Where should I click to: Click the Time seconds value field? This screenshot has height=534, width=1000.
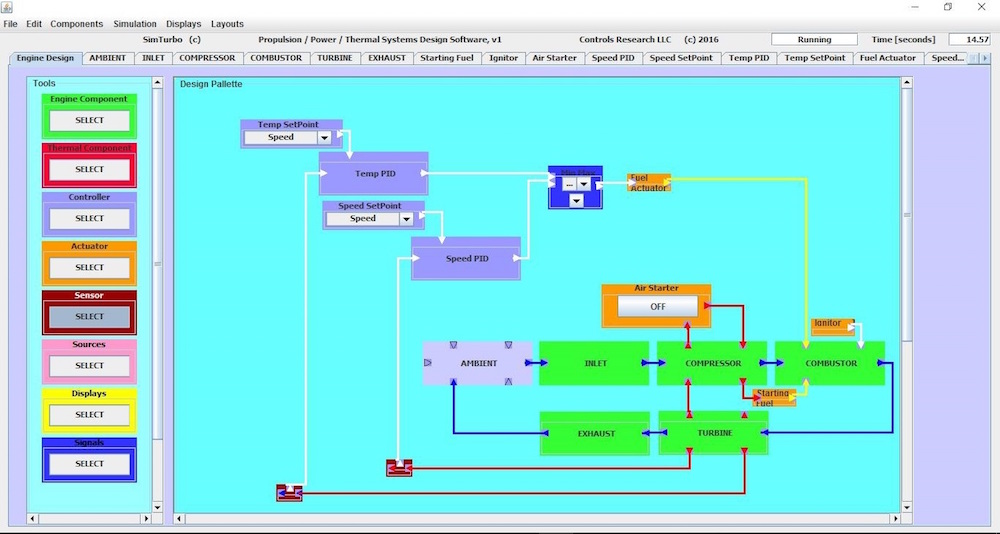point(968,39)
